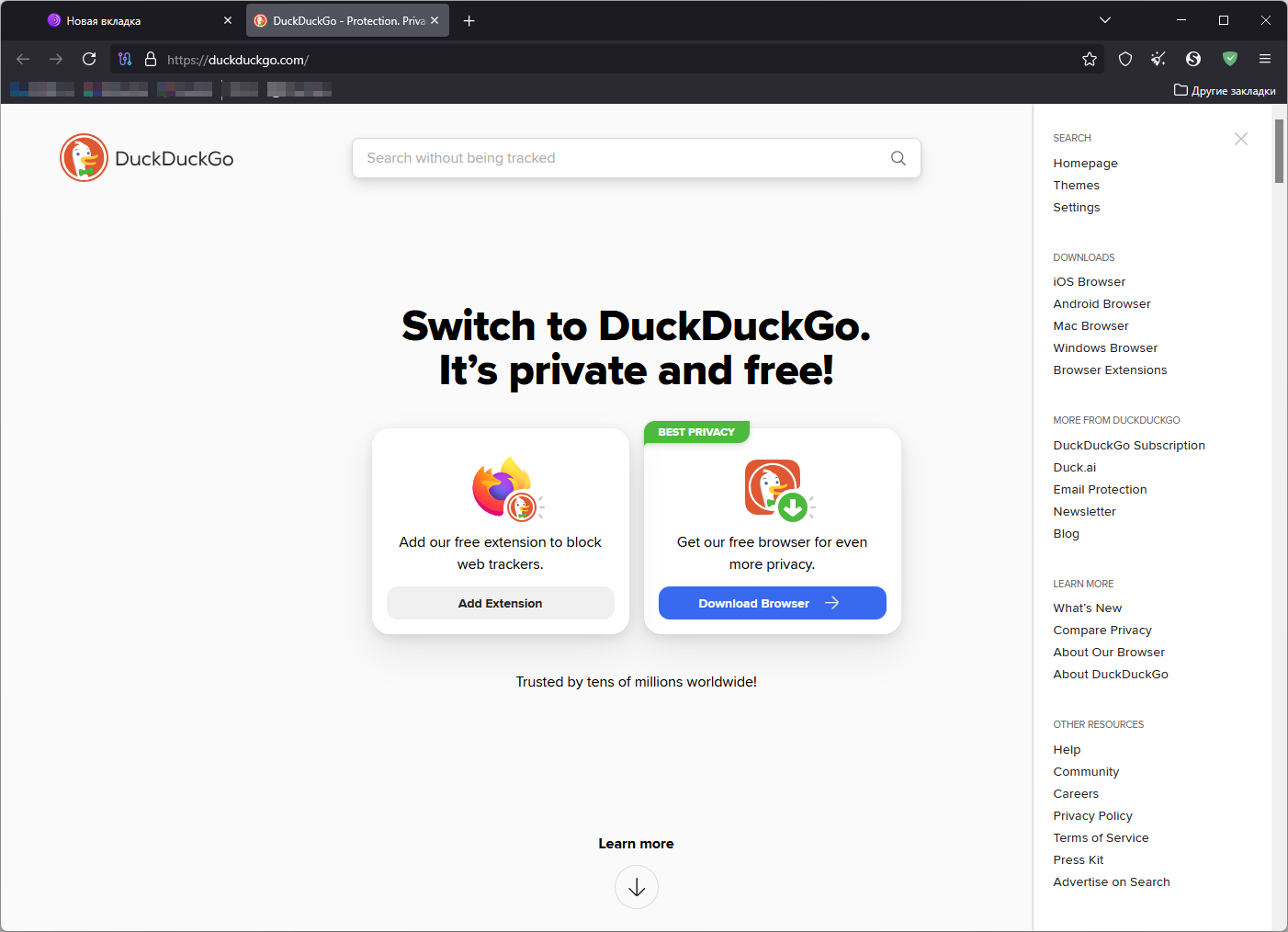
Task: Click the Learn more text
Action: (637, 844)
